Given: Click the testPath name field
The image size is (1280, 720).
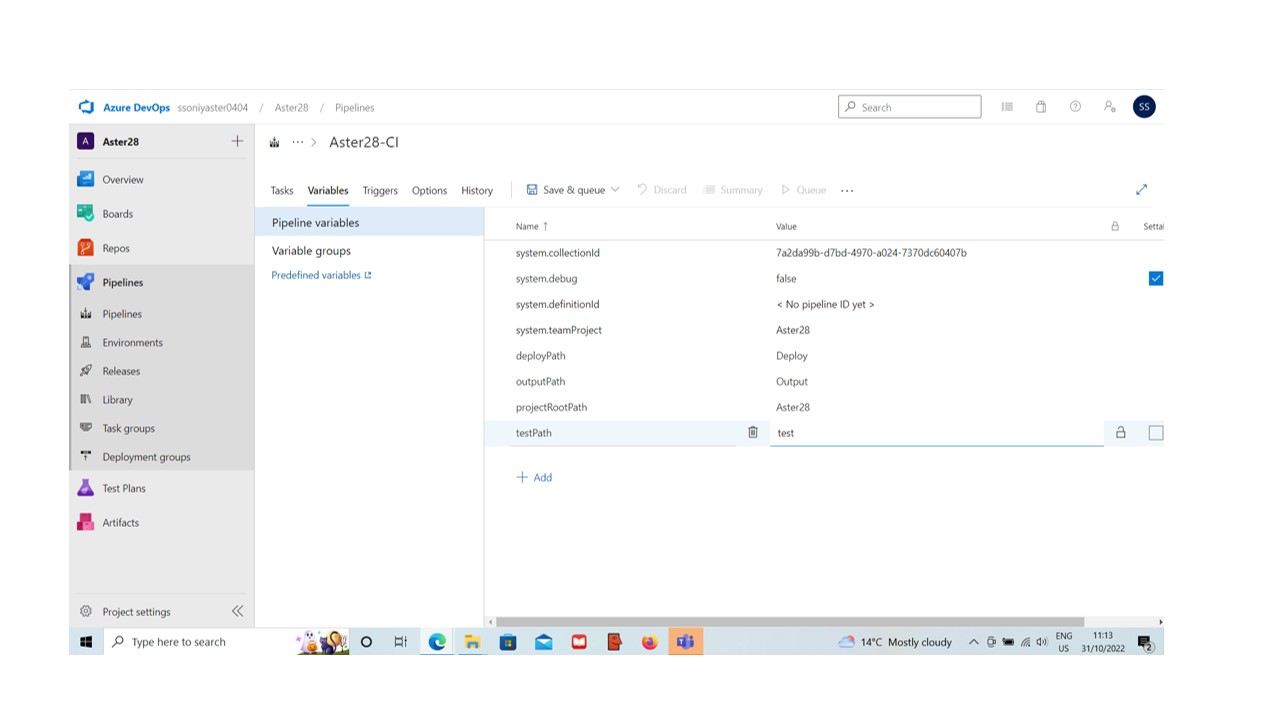Looking at the screenshot, I should click(624, 433).
